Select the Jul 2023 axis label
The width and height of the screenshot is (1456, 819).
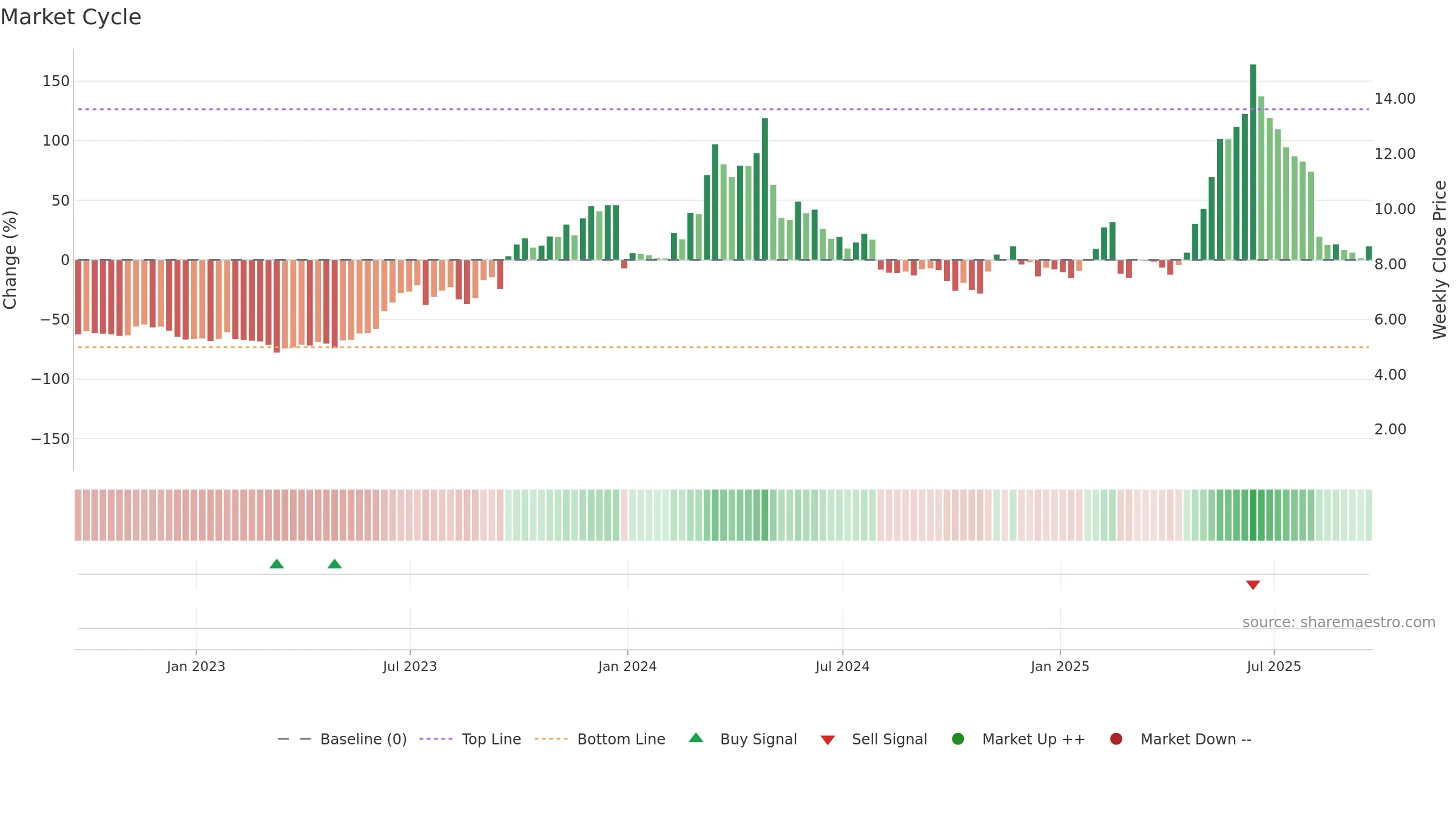tap(410, 666)
